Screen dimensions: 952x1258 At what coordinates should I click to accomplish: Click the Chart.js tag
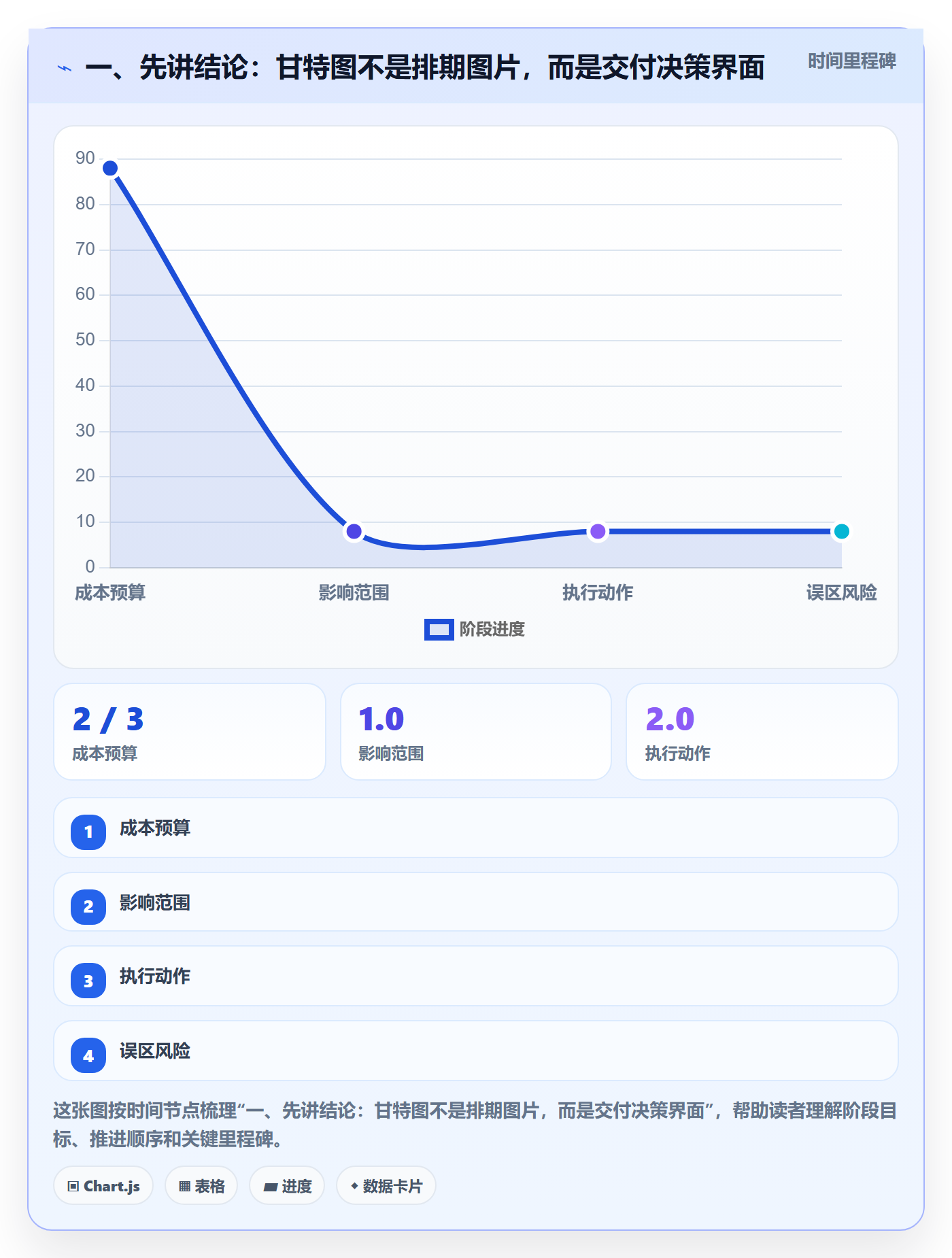103,1186
